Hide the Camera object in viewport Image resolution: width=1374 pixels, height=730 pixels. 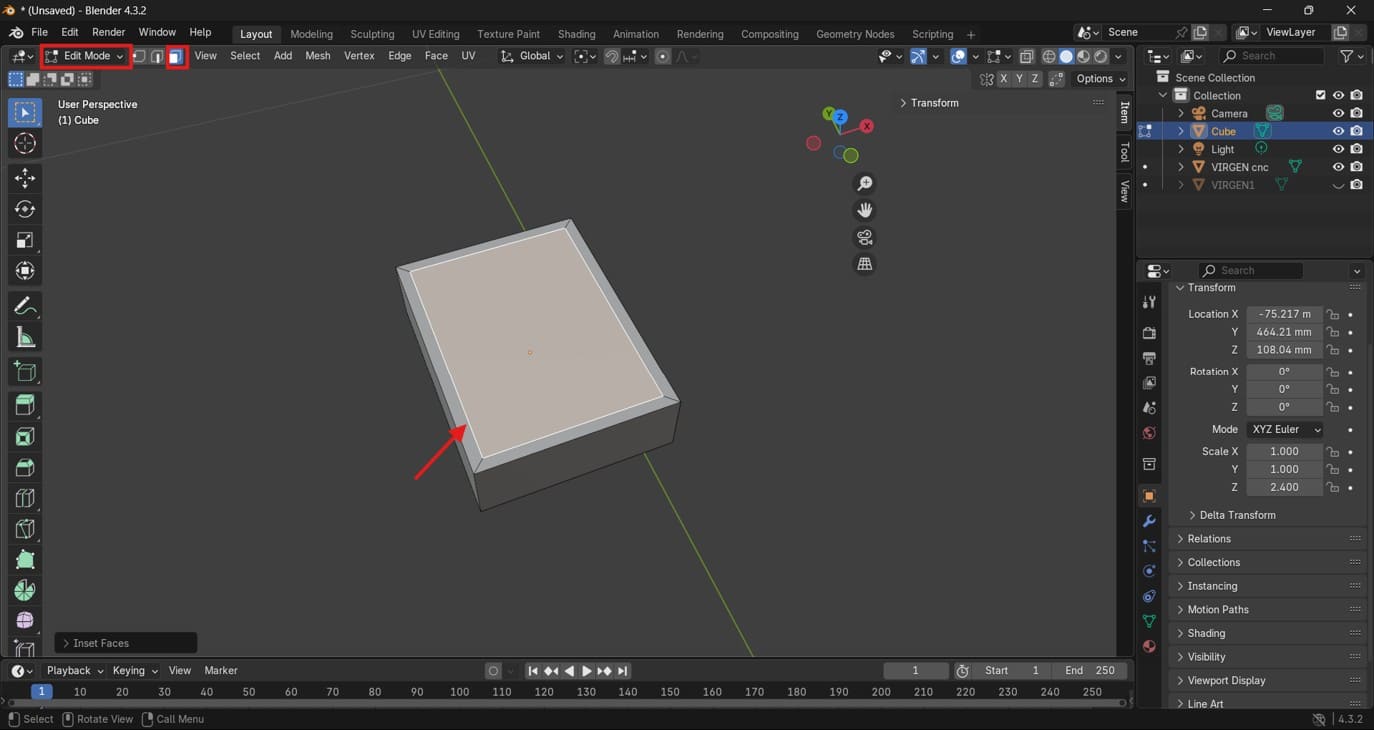pyautogui.click(x=1338, y=113)
